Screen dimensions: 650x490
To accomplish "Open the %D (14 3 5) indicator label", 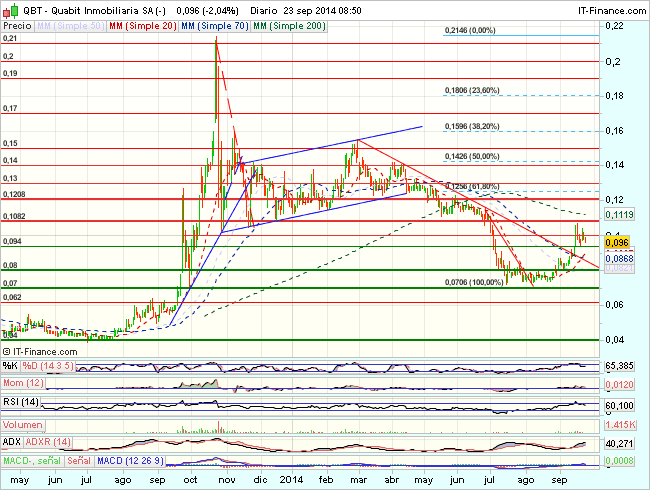I will 48,366.
